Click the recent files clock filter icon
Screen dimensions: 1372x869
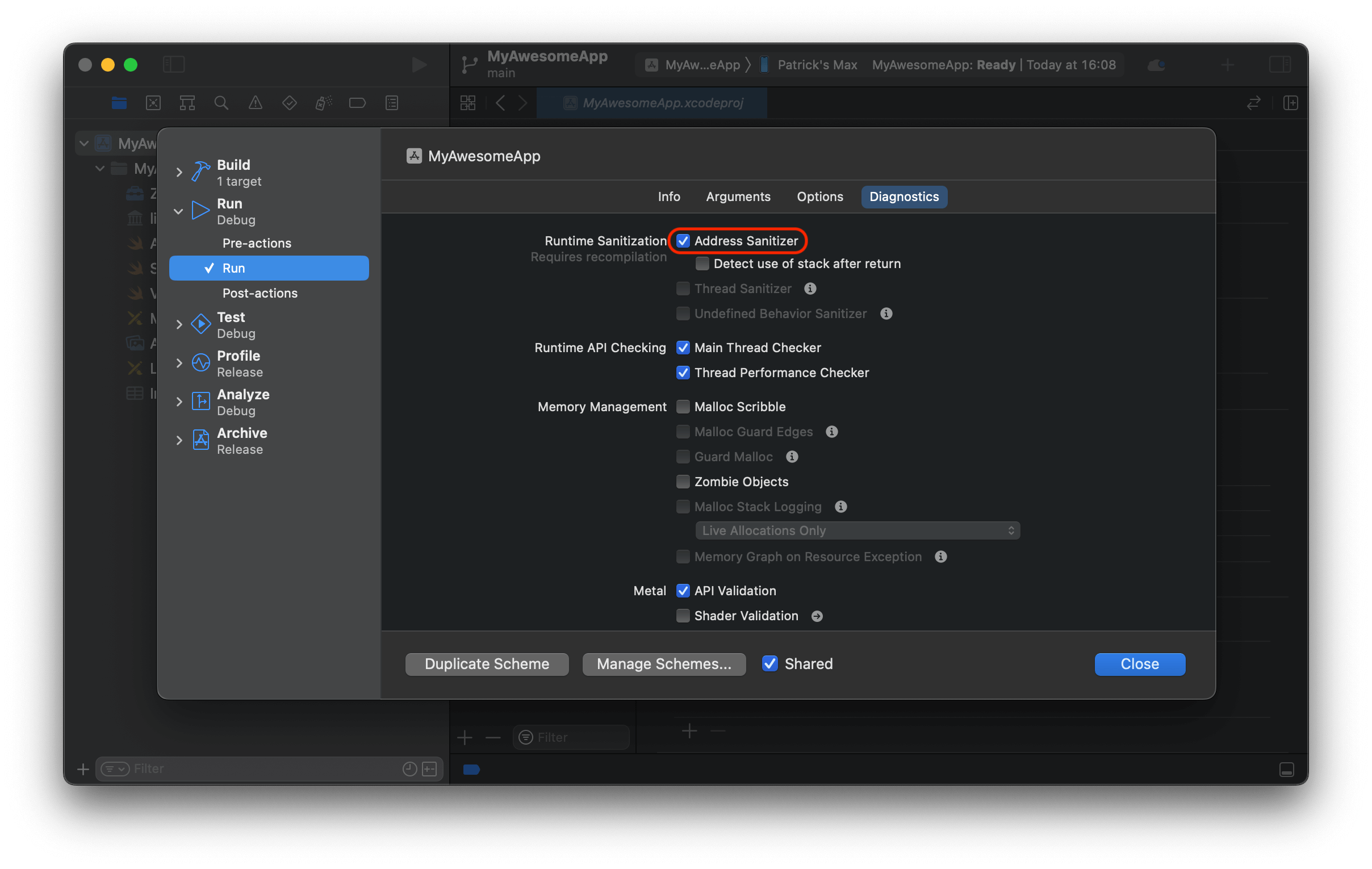click(409, 769)
